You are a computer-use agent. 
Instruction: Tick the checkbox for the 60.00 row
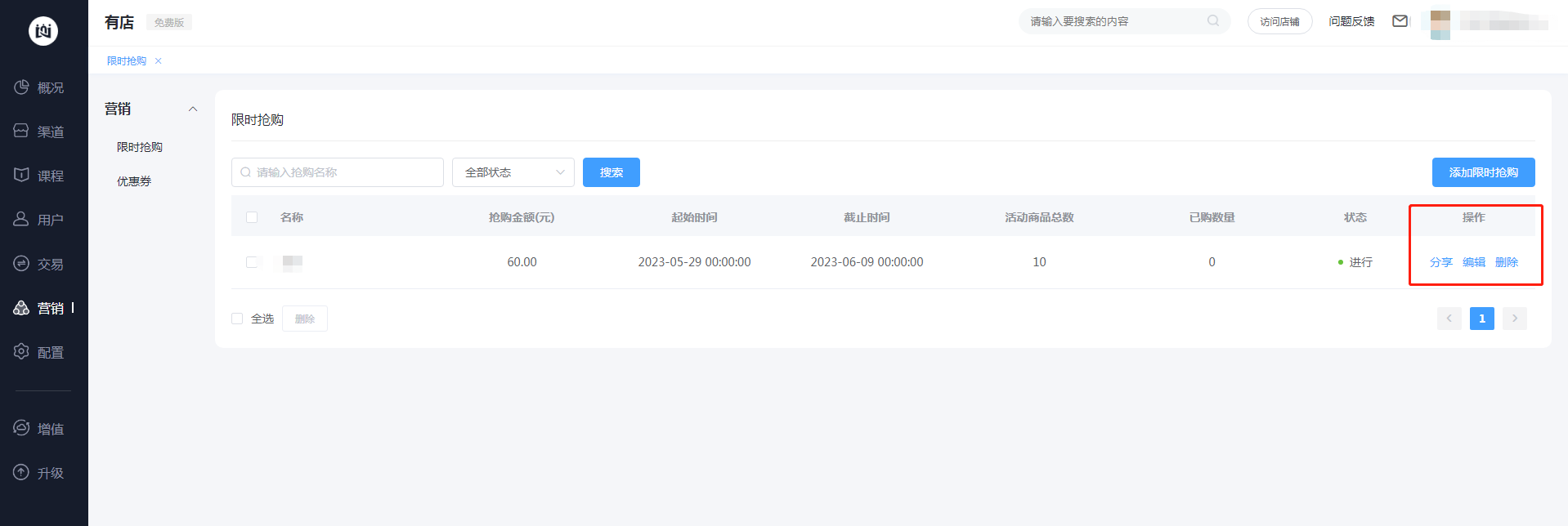252,262
